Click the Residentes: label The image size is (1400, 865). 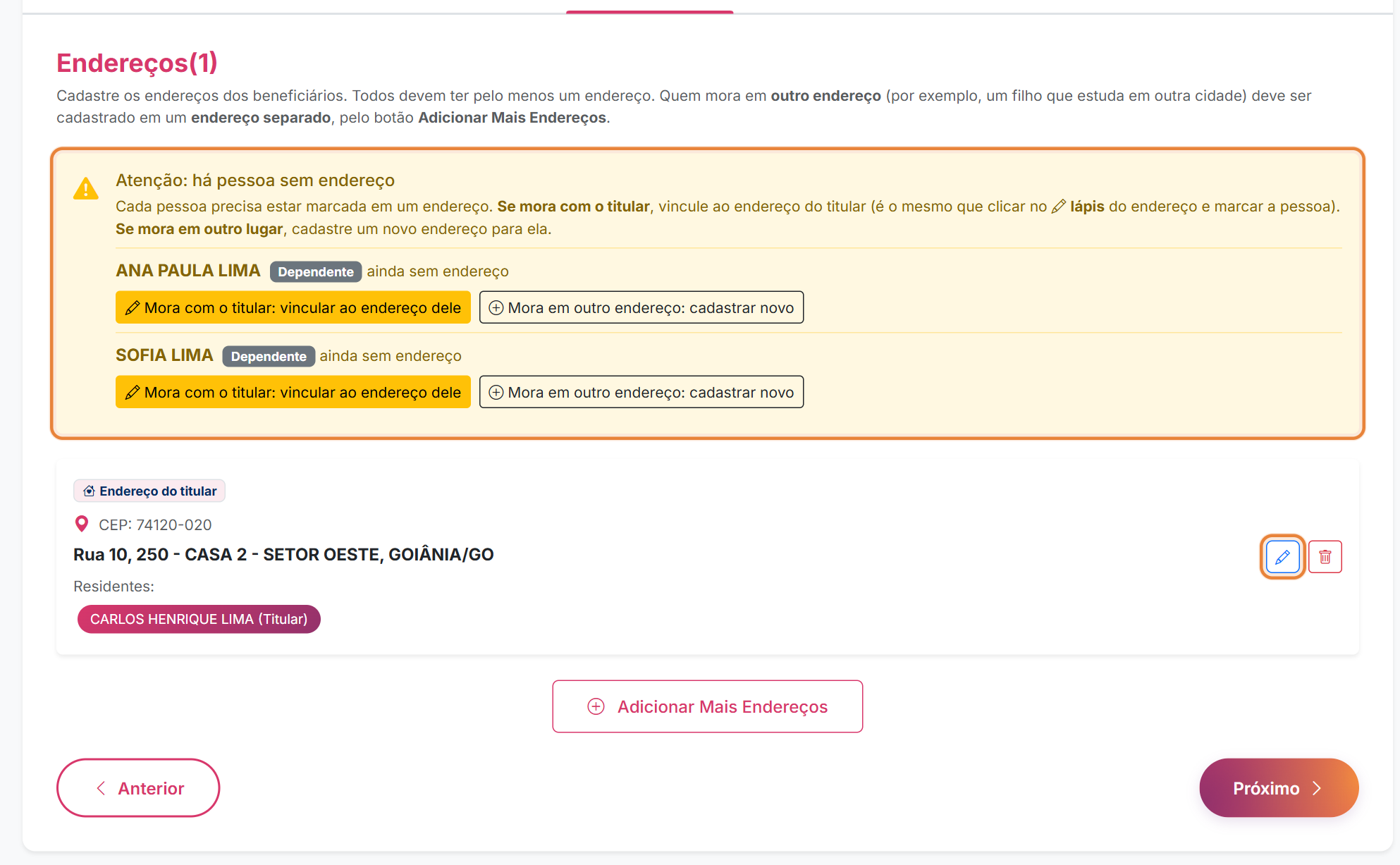tap(113, 587)
